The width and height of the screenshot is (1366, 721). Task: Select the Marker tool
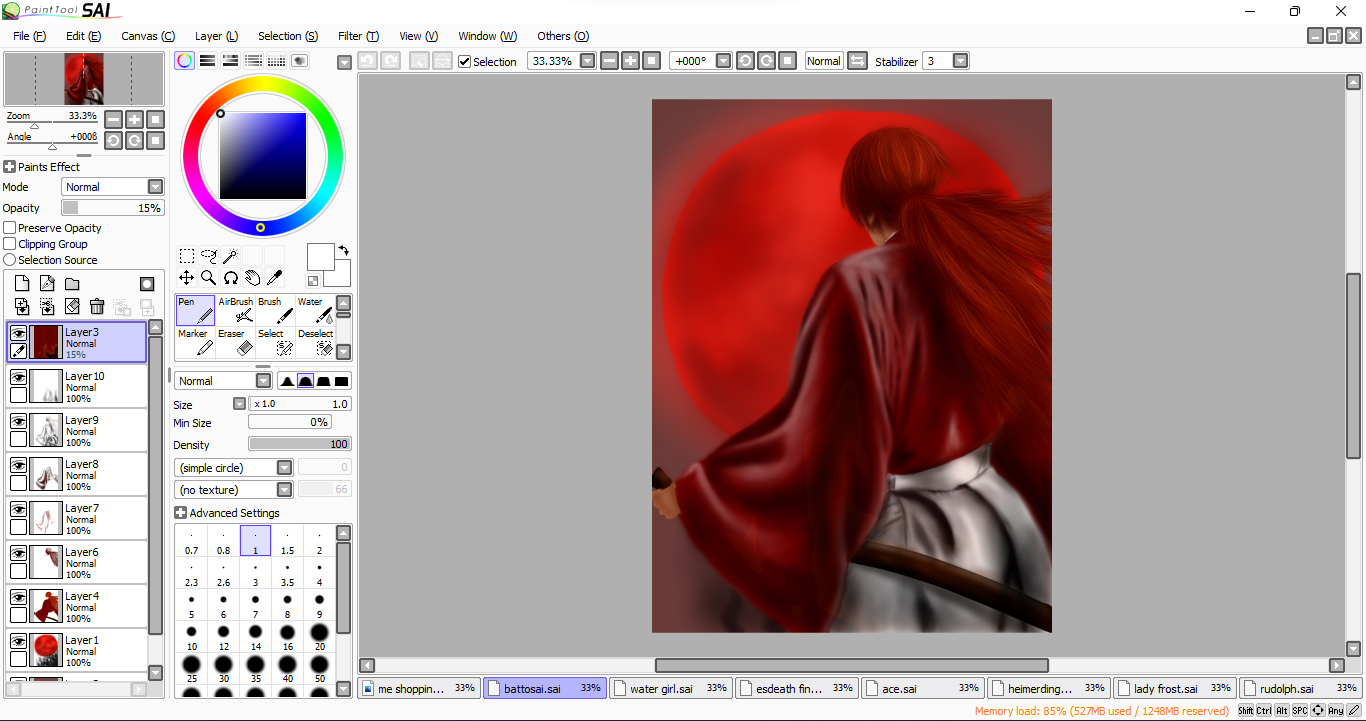click(x=195, y=342)
